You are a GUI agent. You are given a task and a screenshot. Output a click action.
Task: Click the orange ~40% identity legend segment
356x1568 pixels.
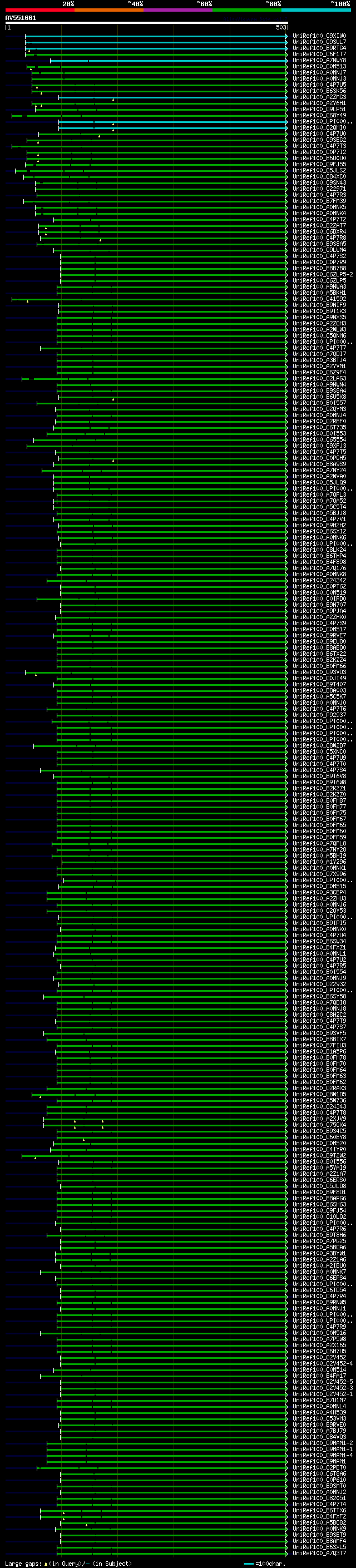(x=109, y=10)
